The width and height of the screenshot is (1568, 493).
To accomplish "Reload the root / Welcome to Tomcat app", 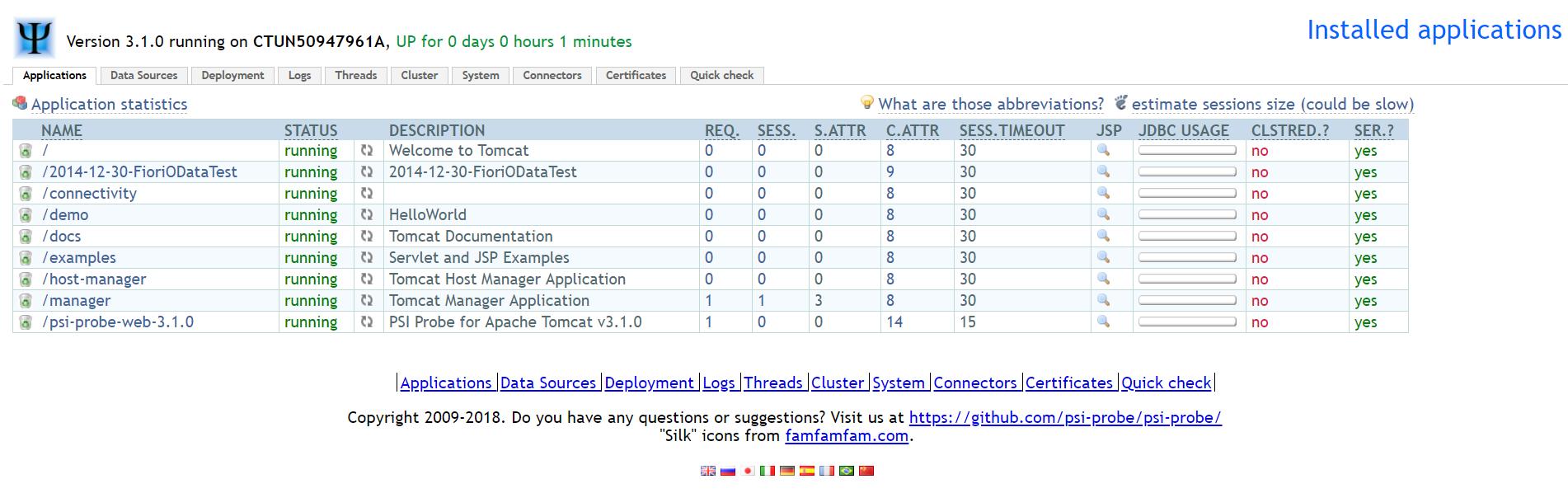I will (367, 150).
